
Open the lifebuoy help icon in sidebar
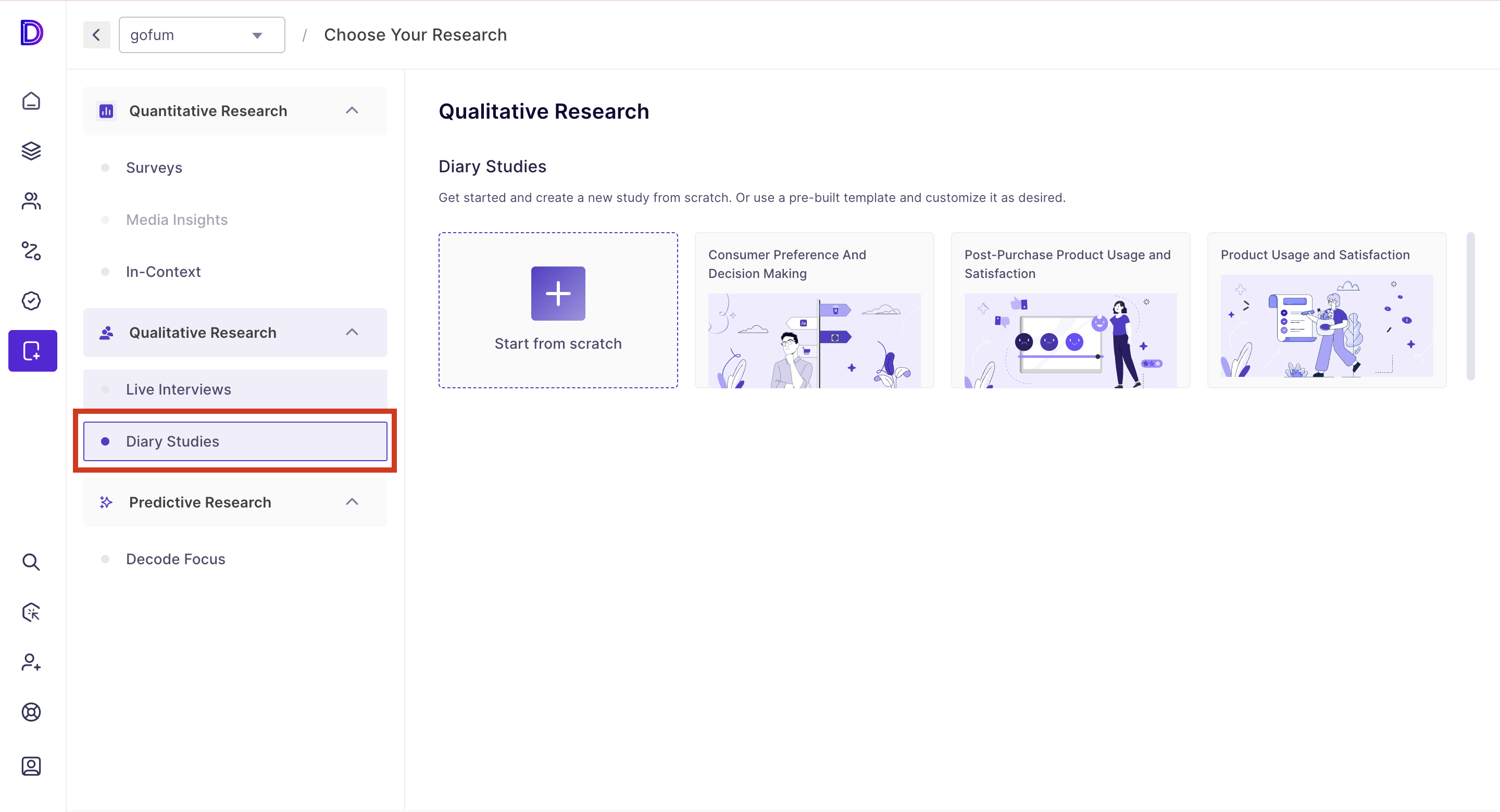pos(31,712)
